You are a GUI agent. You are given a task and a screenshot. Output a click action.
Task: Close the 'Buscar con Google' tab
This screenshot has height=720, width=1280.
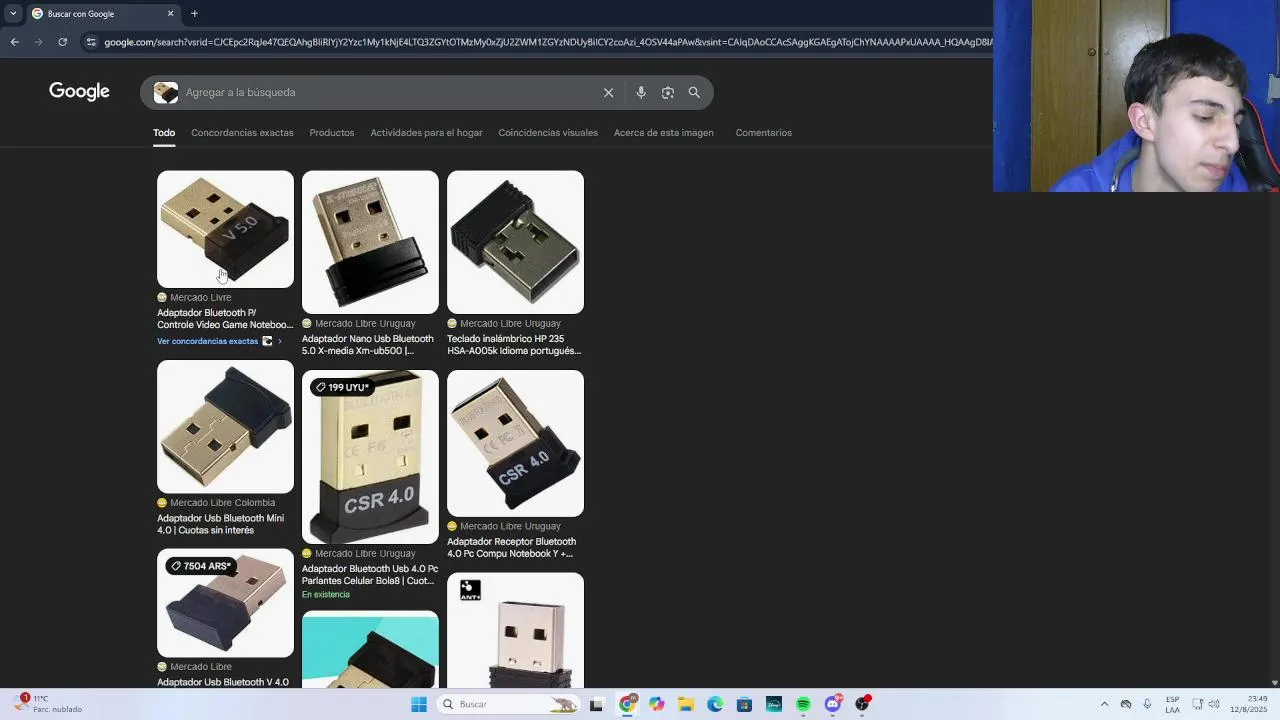point(170,13)
